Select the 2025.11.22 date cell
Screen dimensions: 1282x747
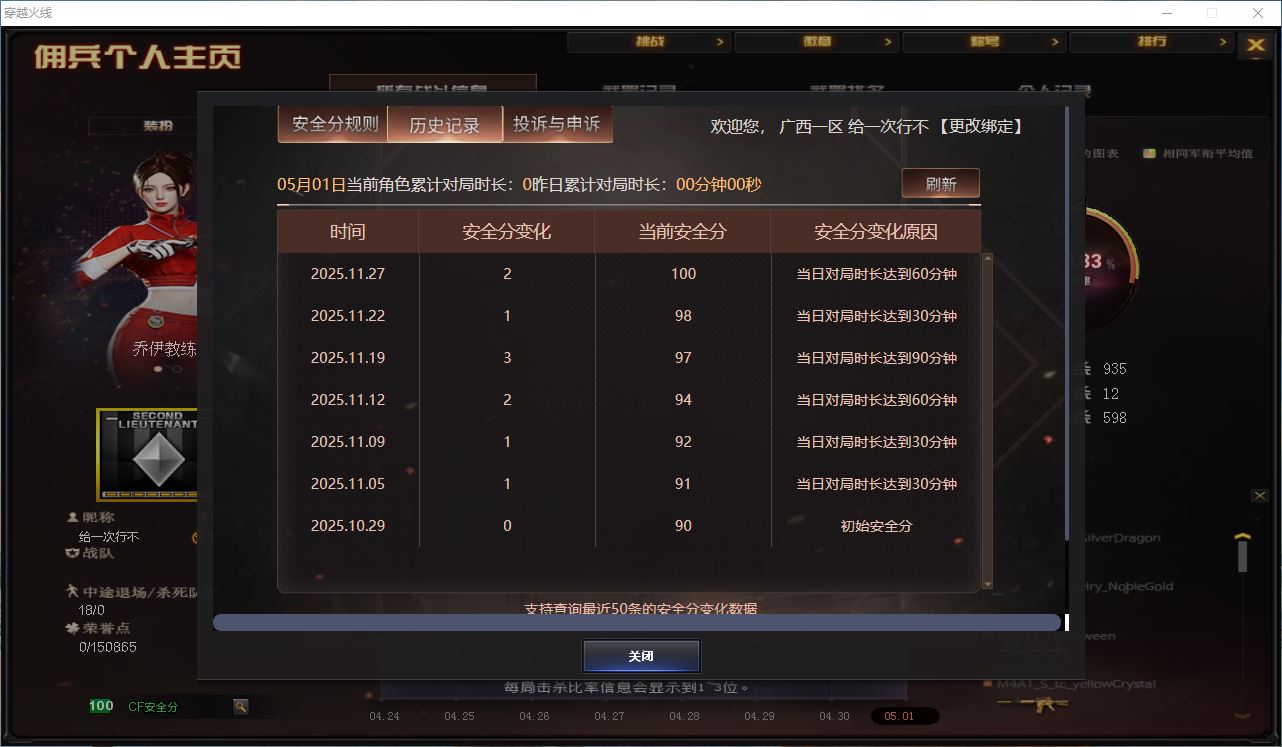click(348, 316)
